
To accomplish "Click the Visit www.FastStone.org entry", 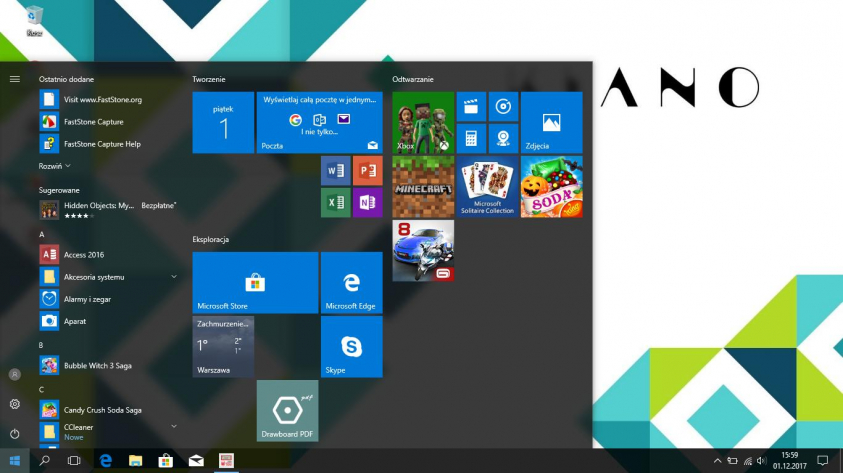I will [x=102, y=99].
